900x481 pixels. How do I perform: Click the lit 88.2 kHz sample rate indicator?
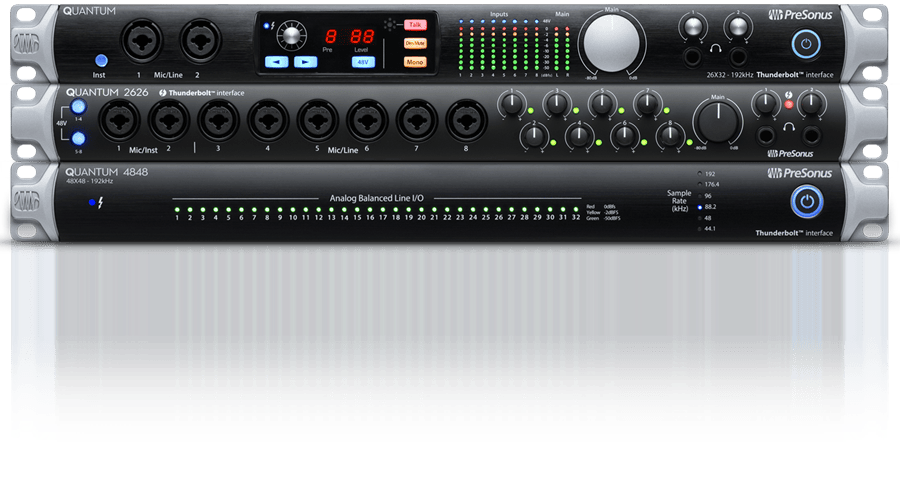(x=700, y=207)
